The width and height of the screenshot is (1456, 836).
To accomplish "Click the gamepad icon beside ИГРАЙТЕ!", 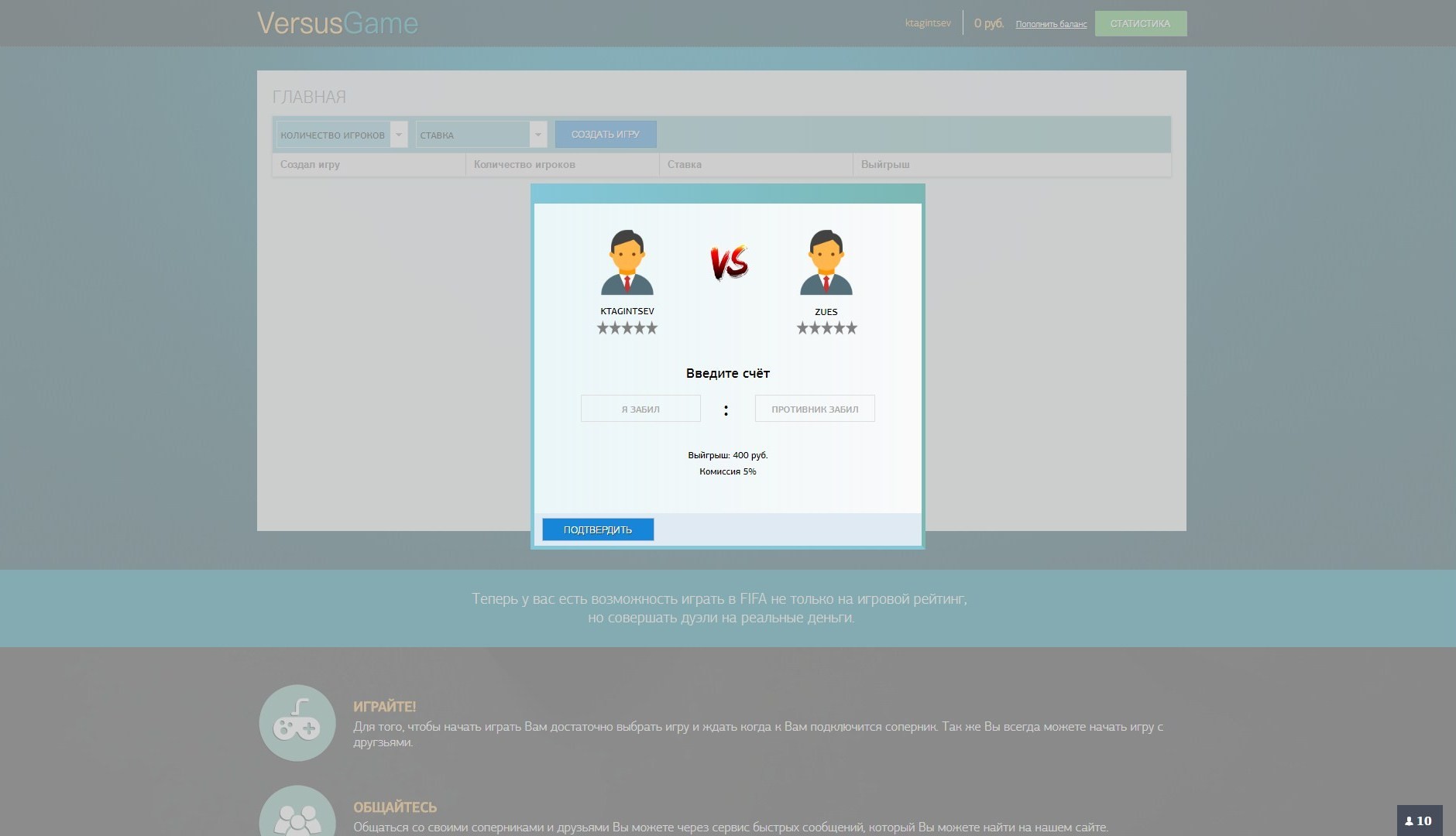I will (297, 723).
